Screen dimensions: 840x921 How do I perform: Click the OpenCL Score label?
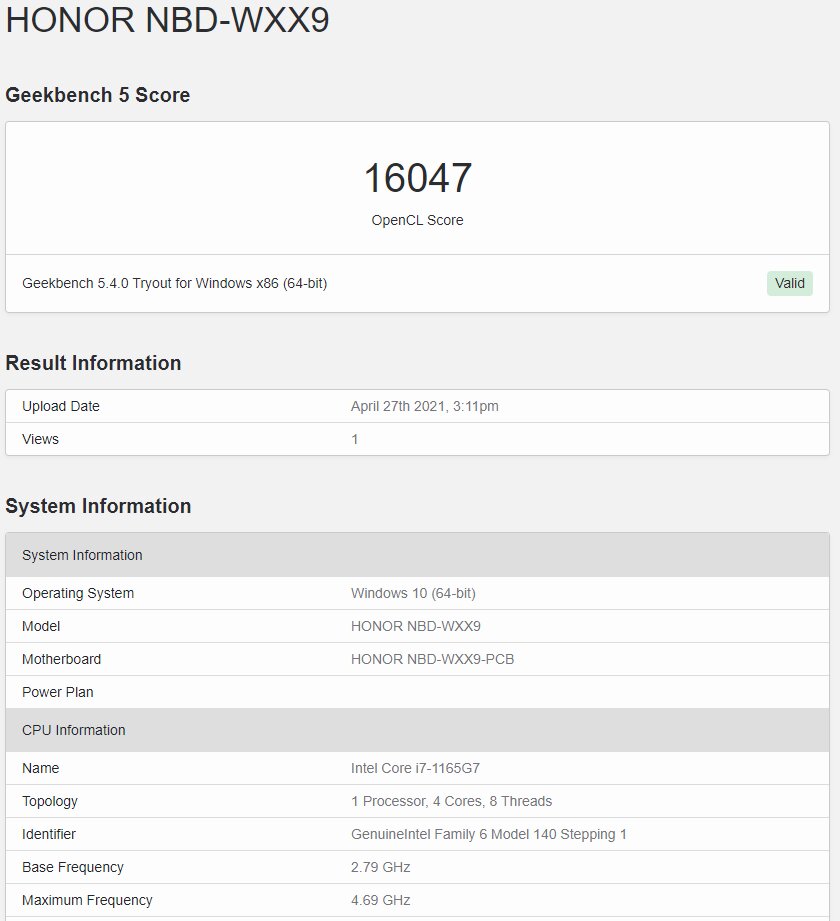pyautogui.click(x=418, y=220)
